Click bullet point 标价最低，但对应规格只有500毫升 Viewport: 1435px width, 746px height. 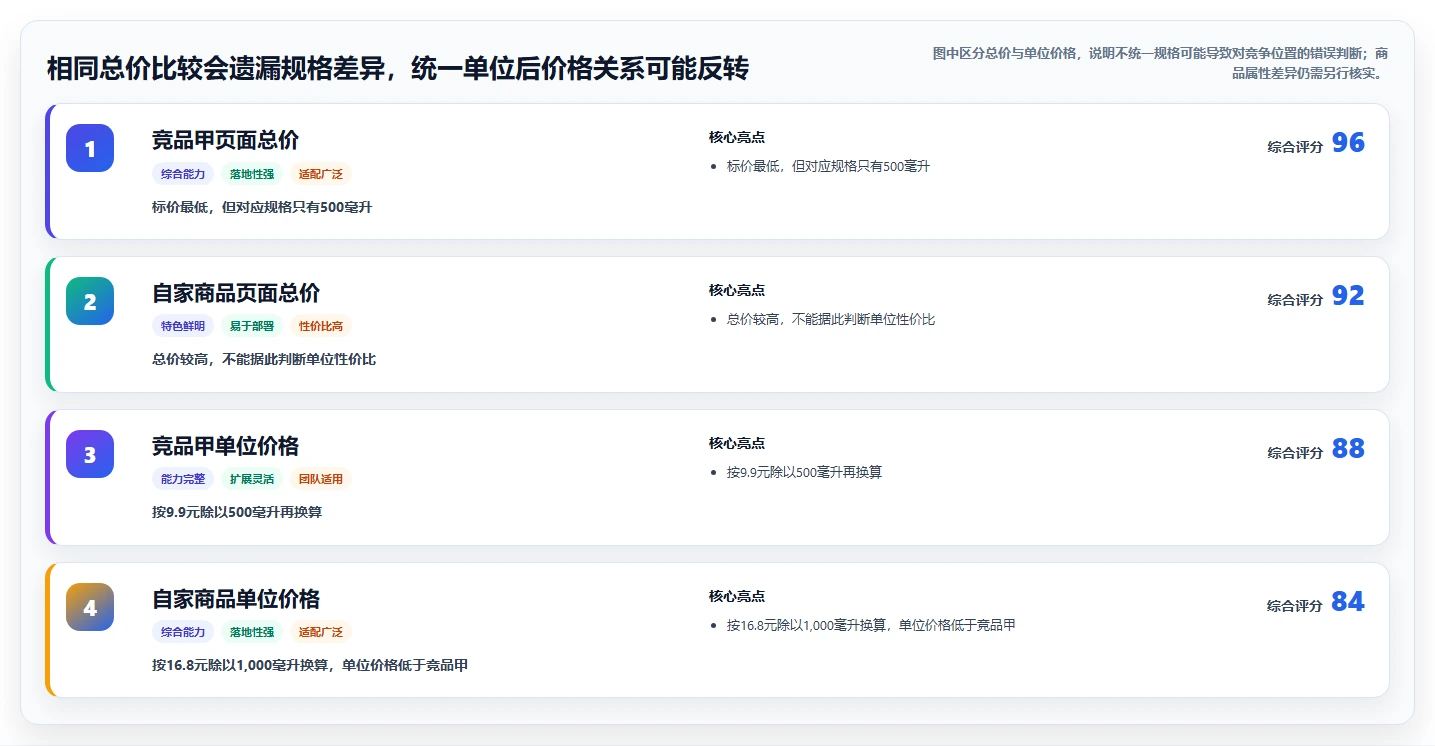[x=828, y=166]
